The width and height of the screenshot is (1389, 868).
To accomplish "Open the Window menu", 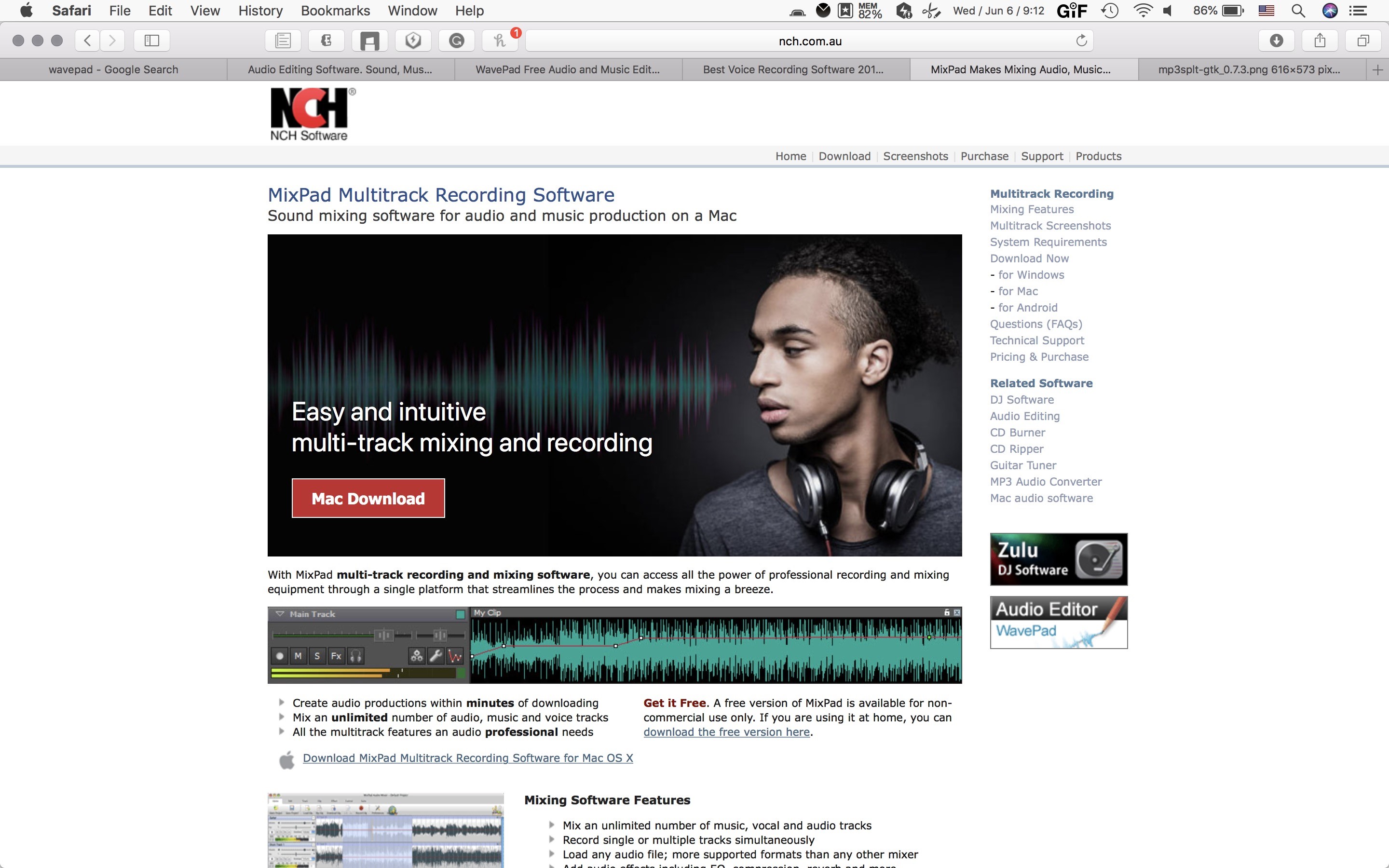I will point(412,10).
